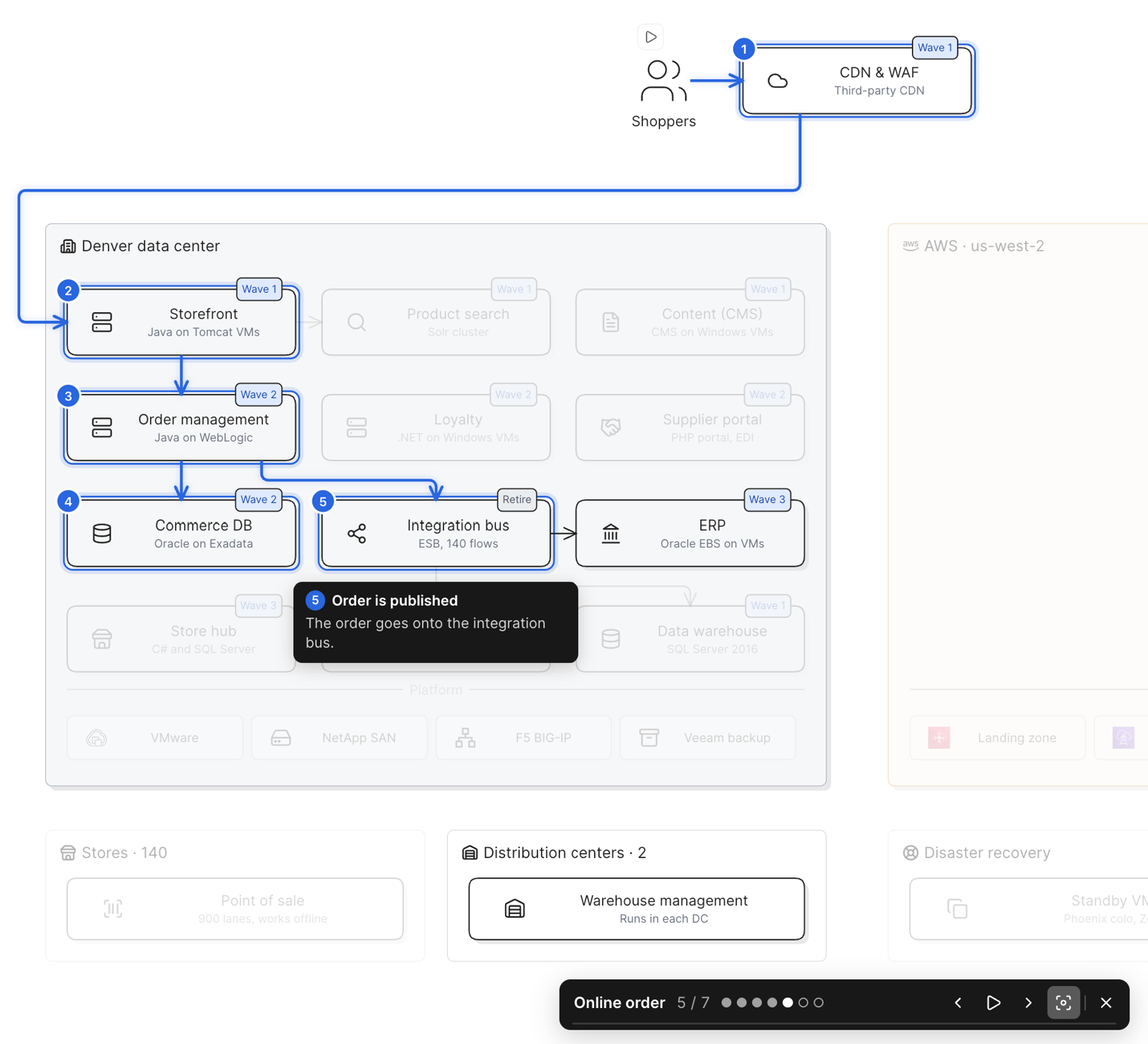Image resolution: width=1148 pixels, height=1044 pixels.
Task: Click Wave 3 badge on ERP
Action: 767,499
